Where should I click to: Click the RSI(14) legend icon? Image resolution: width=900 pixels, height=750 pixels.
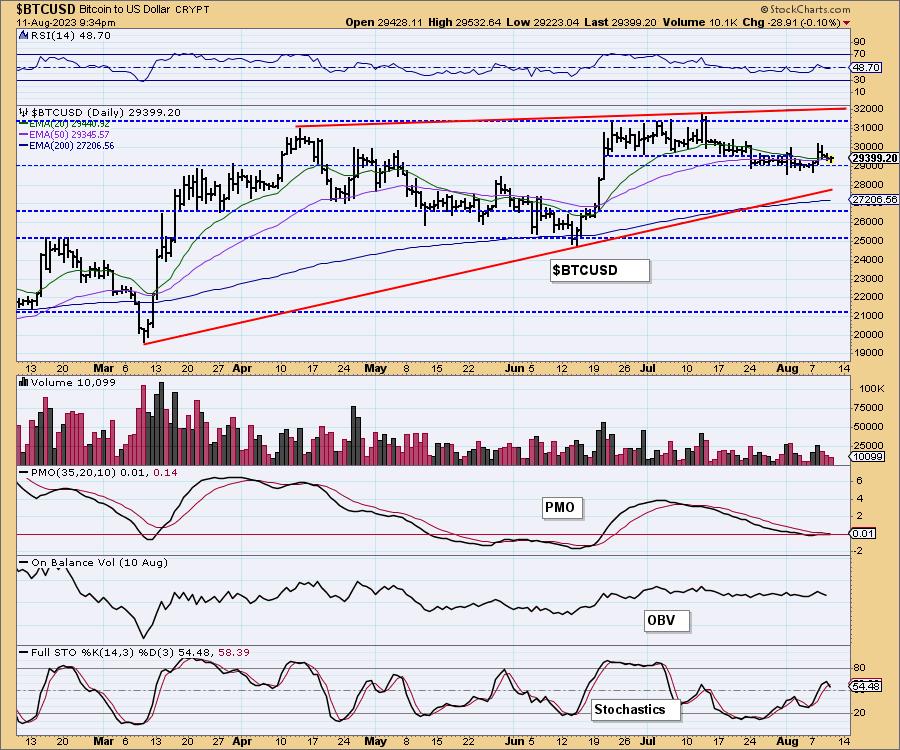point(23,36)
